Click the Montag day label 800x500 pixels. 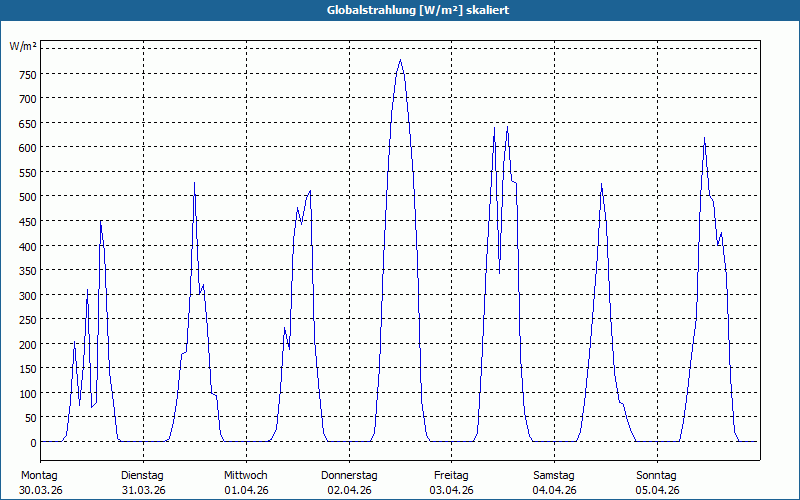39,476
